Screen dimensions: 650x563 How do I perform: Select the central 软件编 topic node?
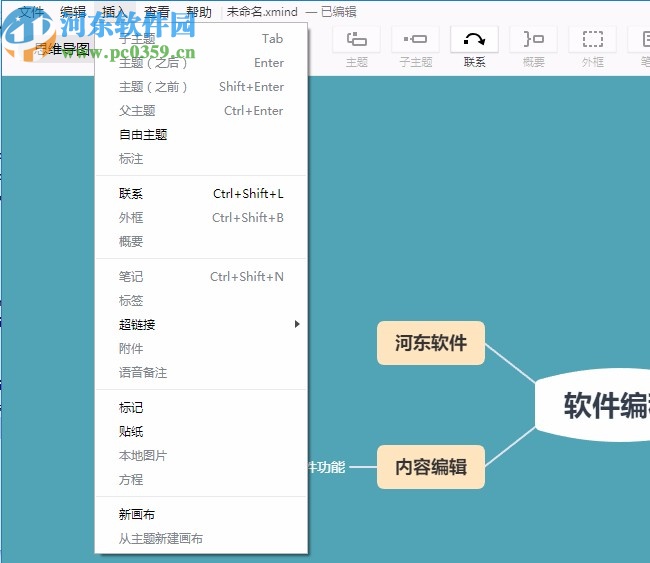pyautogui.click(x=593, y=405)
